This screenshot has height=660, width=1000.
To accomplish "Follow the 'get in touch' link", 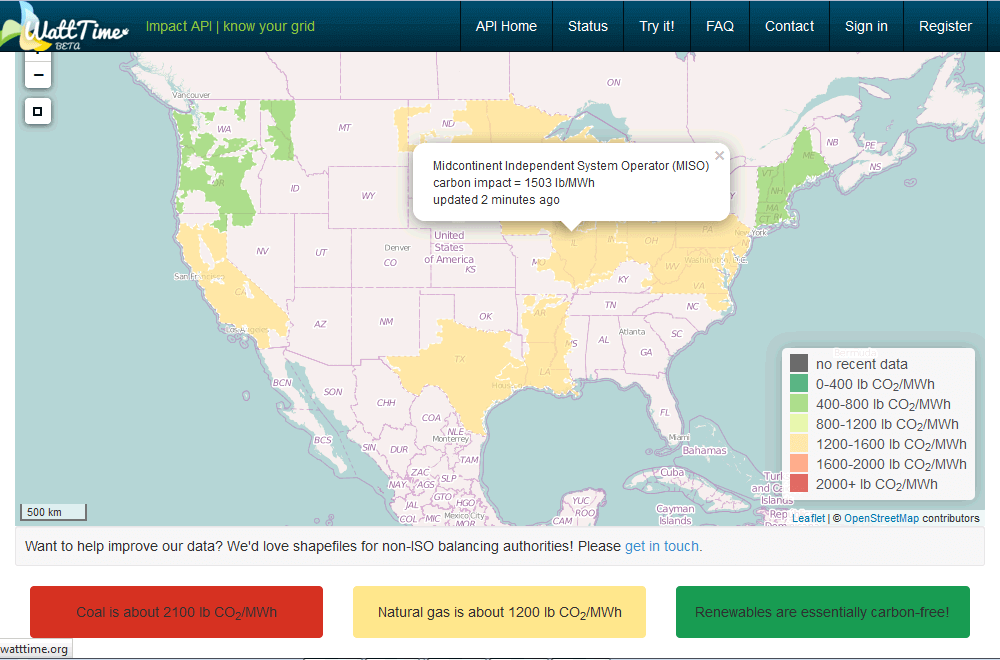I will click(662, 546).
